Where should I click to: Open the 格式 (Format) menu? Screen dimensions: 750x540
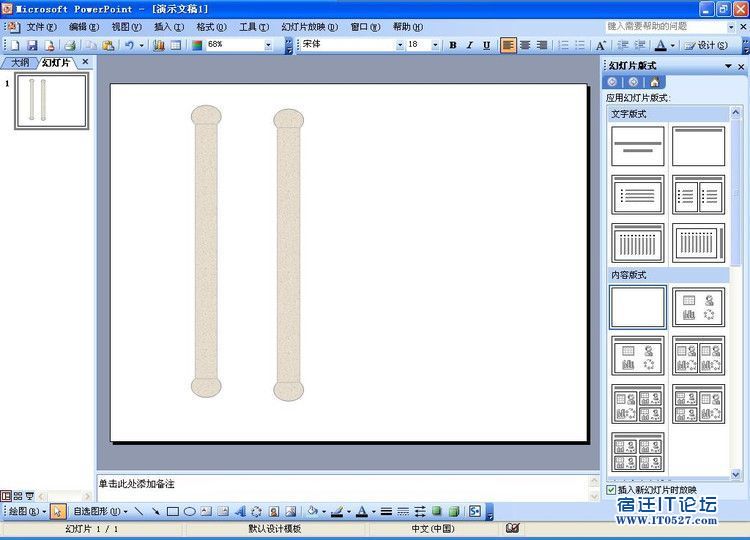(211, 27)
